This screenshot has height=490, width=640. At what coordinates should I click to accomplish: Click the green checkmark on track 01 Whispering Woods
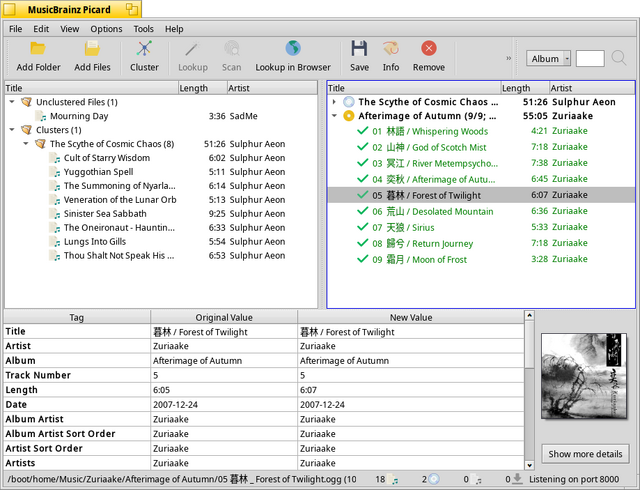tap(362, 131)
